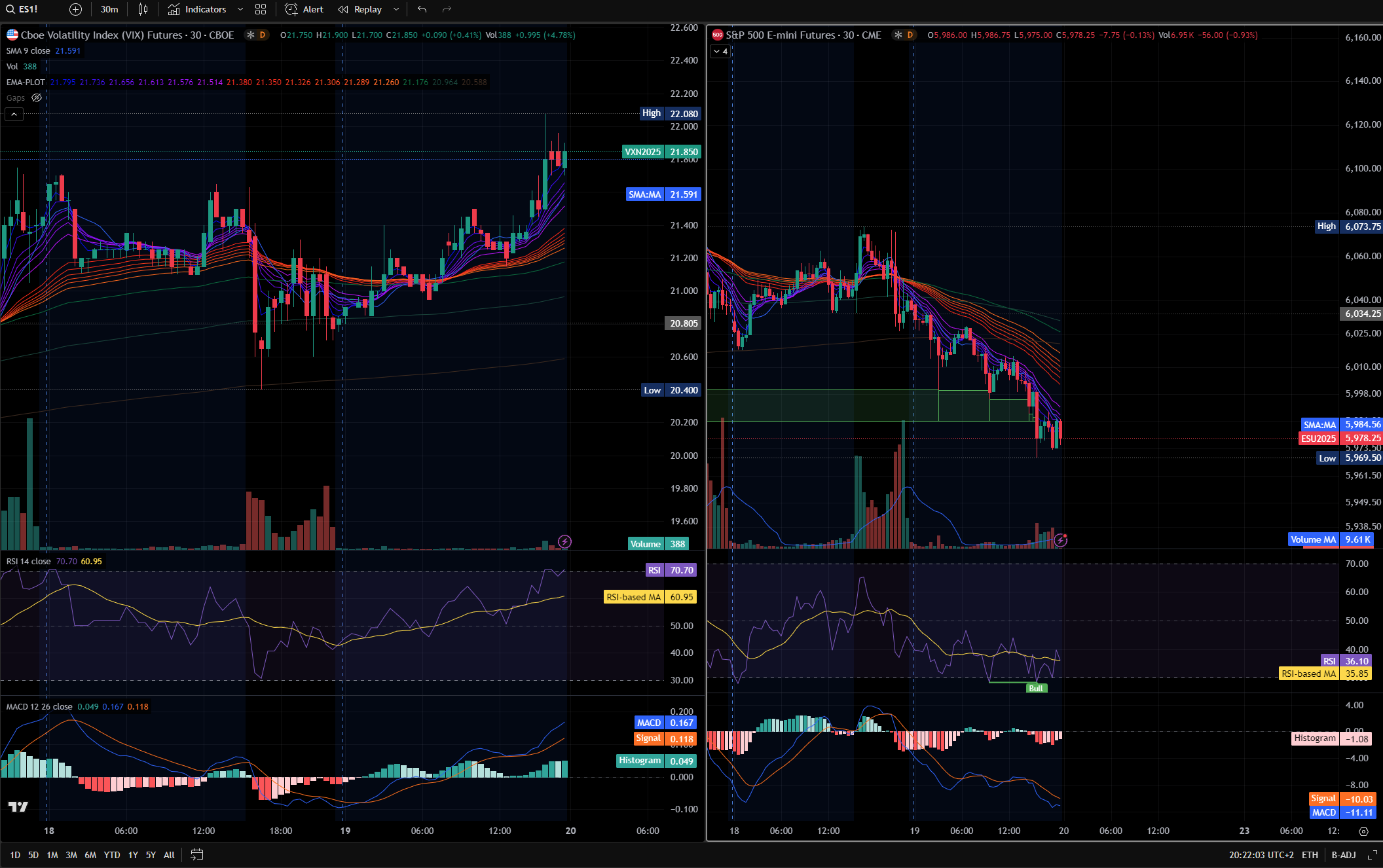This screenshot has height=868, width=1383.
Task: Click the redo arrow icon
Action: coord(447,9)
